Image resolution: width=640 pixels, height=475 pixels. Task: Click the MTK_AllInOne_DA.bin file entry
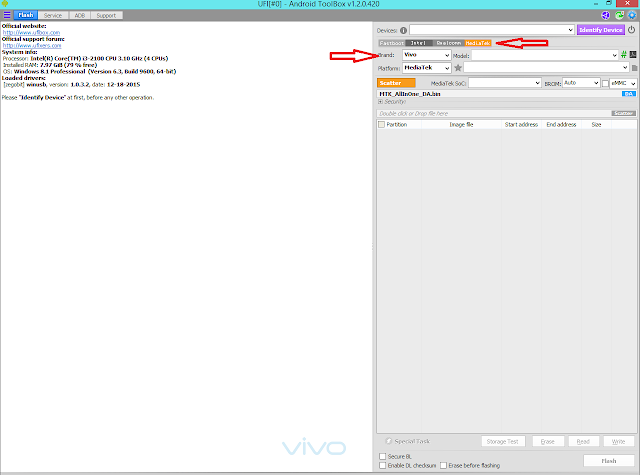click(x=410, y=94)
